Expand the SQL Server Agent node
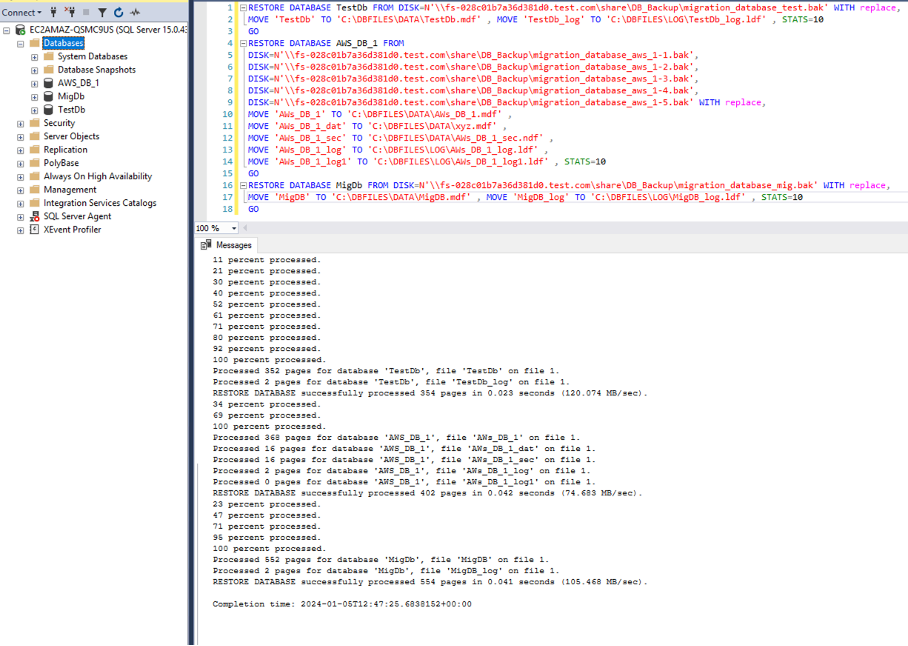 (x=19, y=215)
